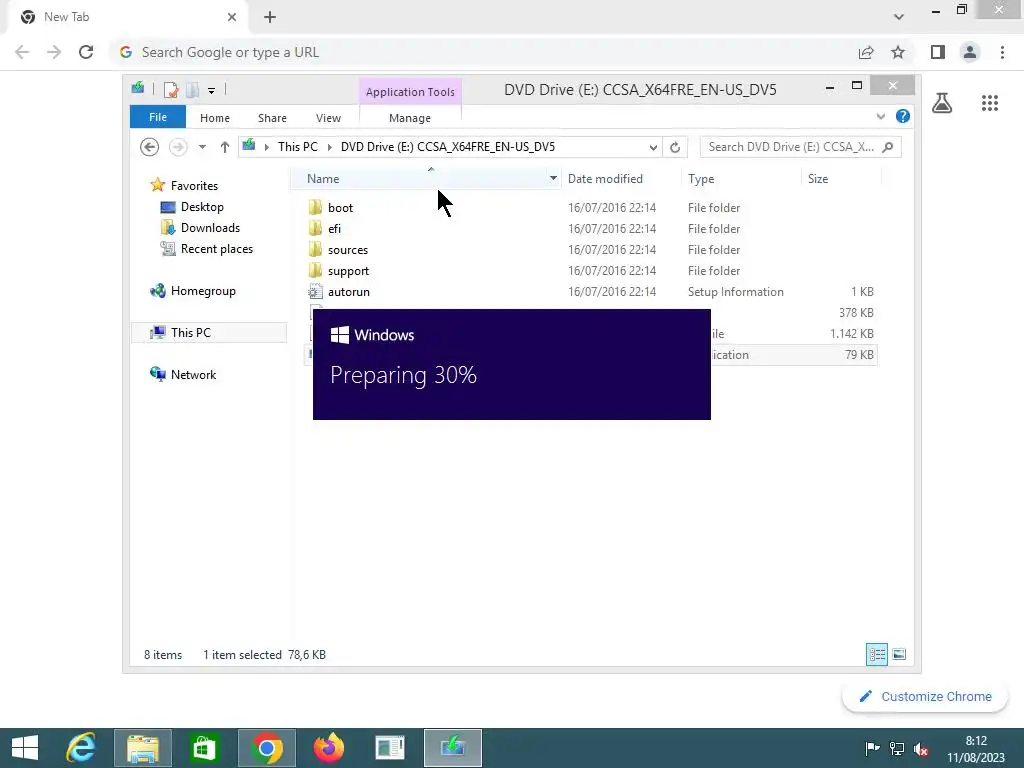
Task: Open the Google apps grid
Action: click(990, 103)
